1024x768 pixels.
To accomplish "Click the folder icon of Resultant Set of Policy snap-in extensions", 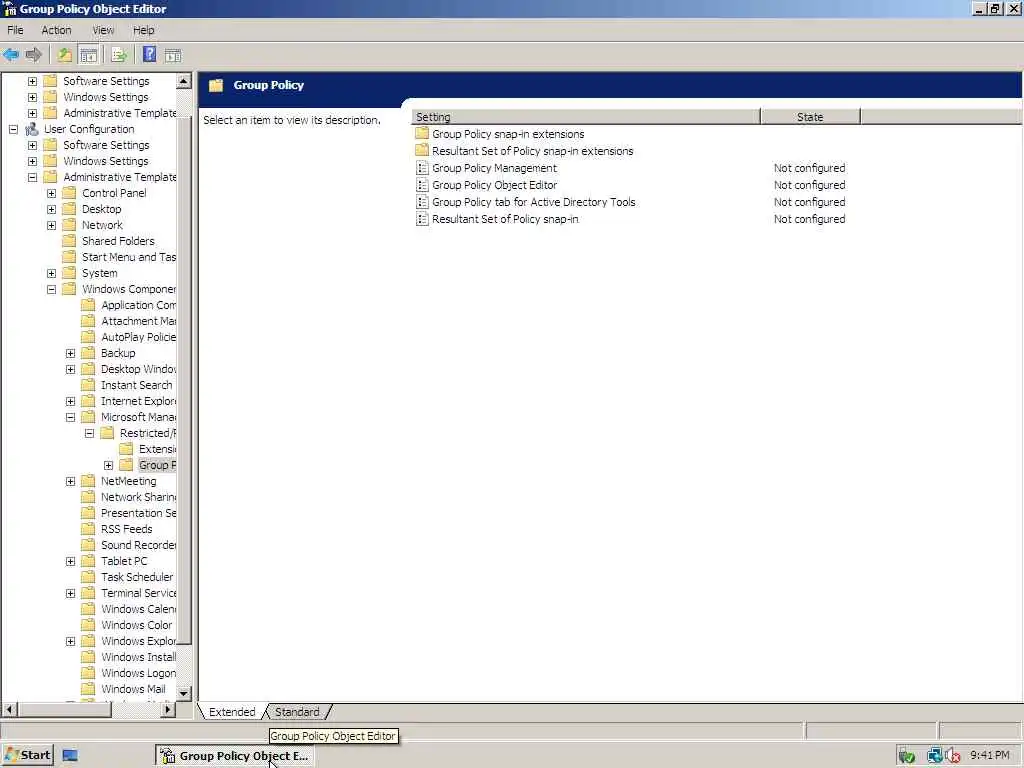I will pos(422,151).
